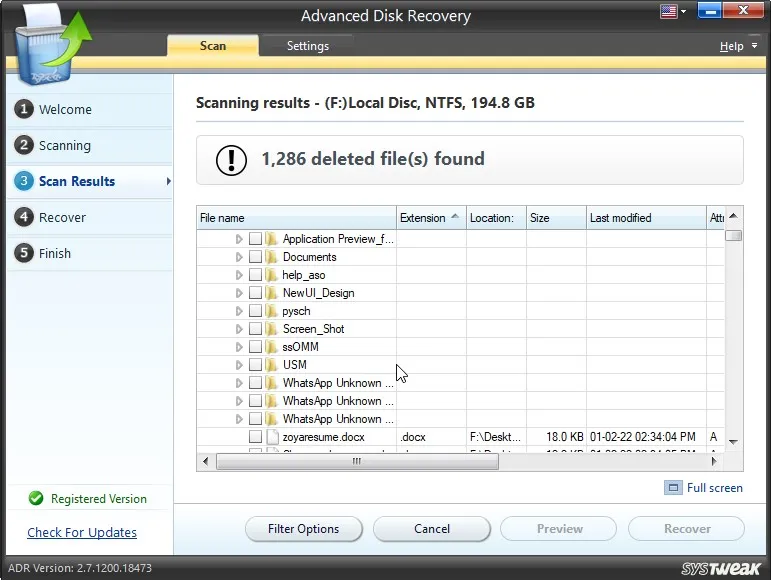Image resolution: width=771 pixels, height=580 pixels.
Task: Click the folder icon for ssOMM
Action: point(271,347)
